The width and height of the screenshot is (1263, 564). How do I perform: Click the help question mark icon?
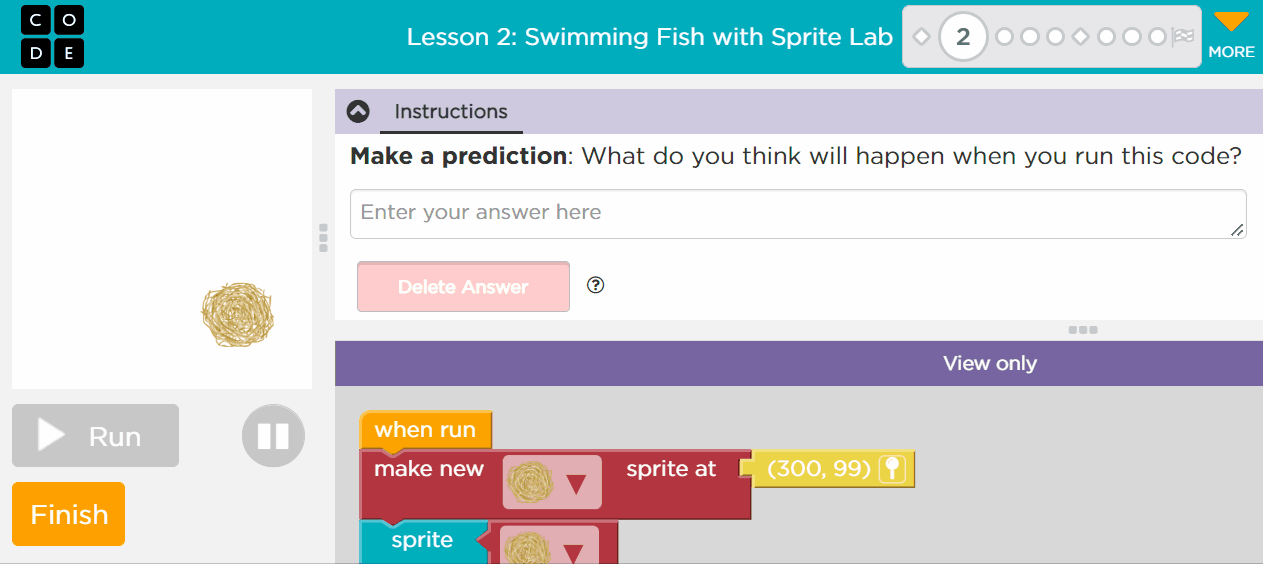tap(596, 285)
